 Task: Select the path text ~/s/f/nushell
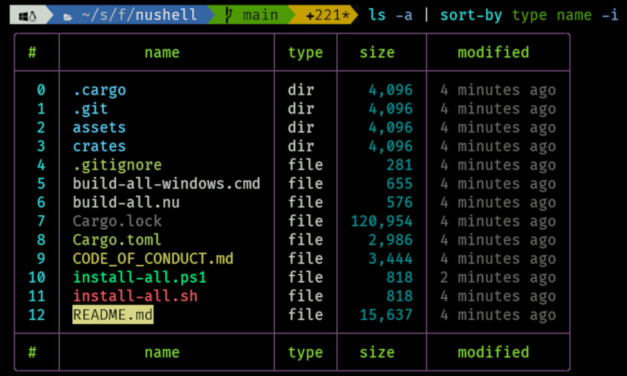pos(139,15)
